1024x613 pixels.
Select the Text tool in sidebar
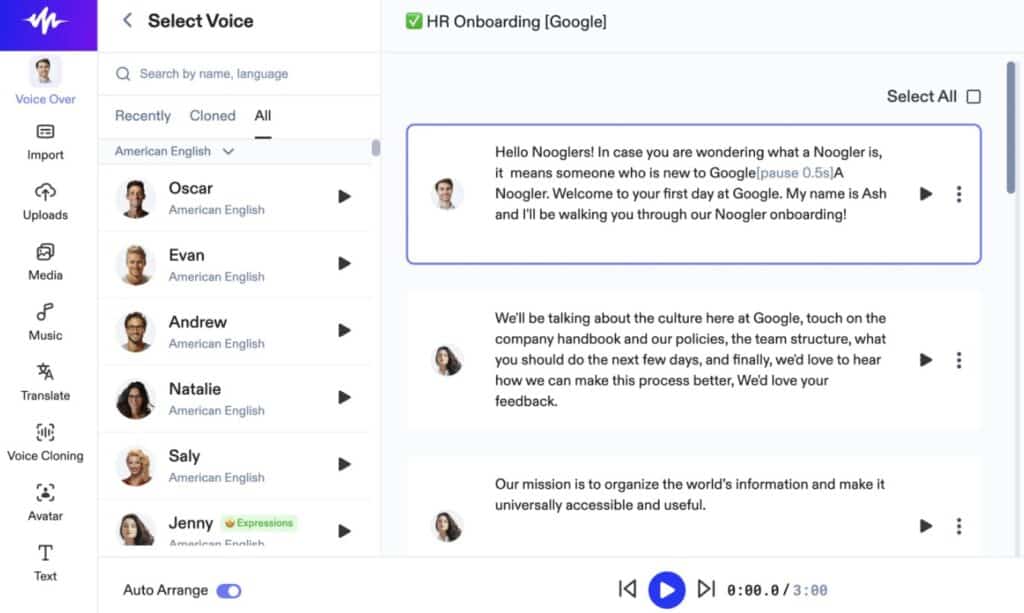click(45, 562)
